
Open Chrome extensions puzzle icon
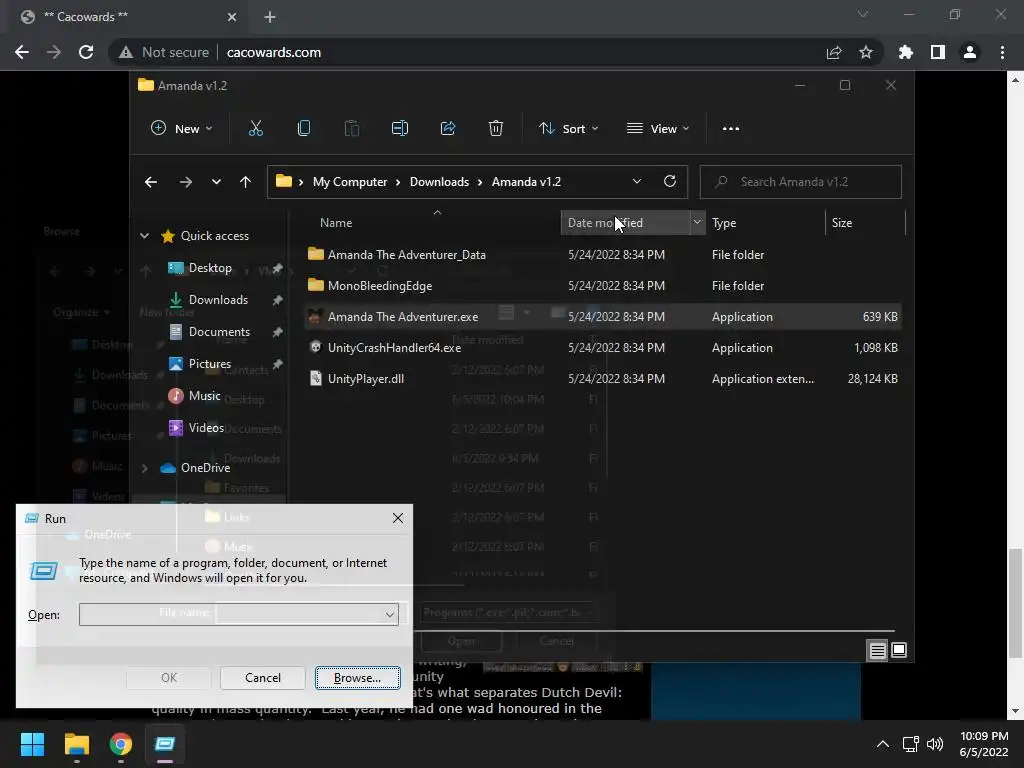[906, 52]
